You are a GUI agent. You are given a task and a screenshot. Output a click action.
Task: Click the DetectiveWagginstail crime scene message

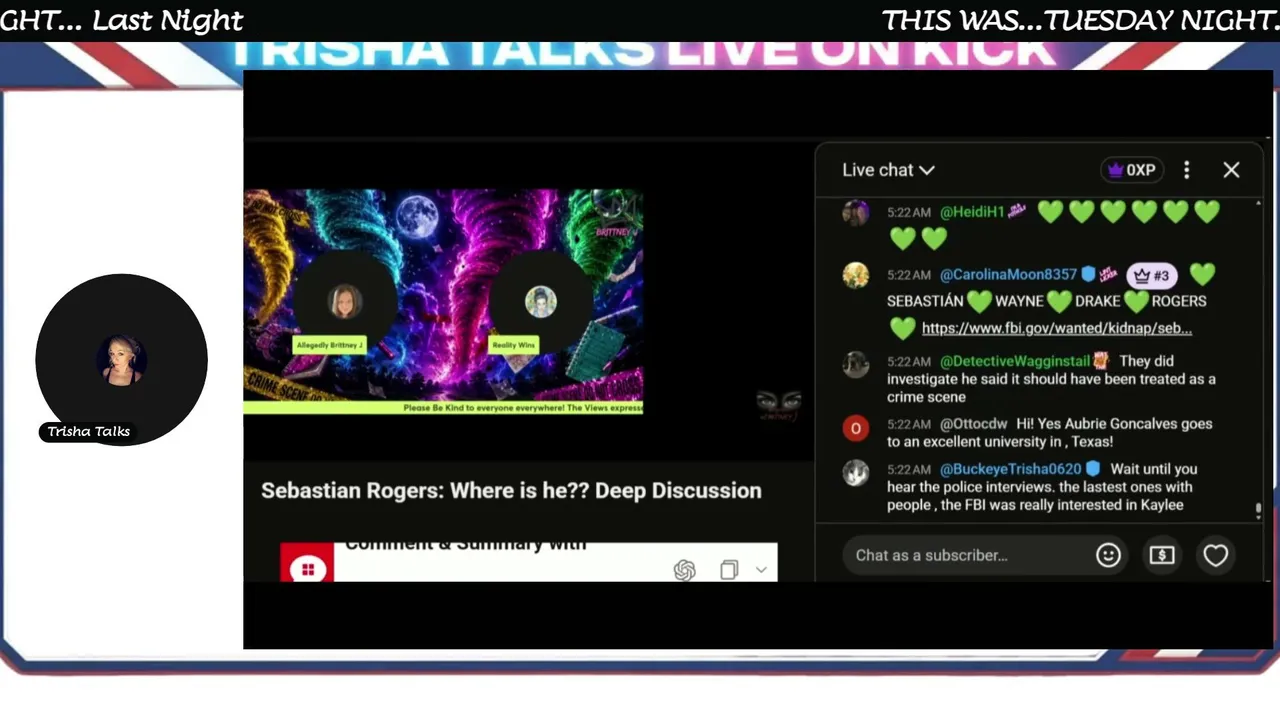click(1051, 379)
